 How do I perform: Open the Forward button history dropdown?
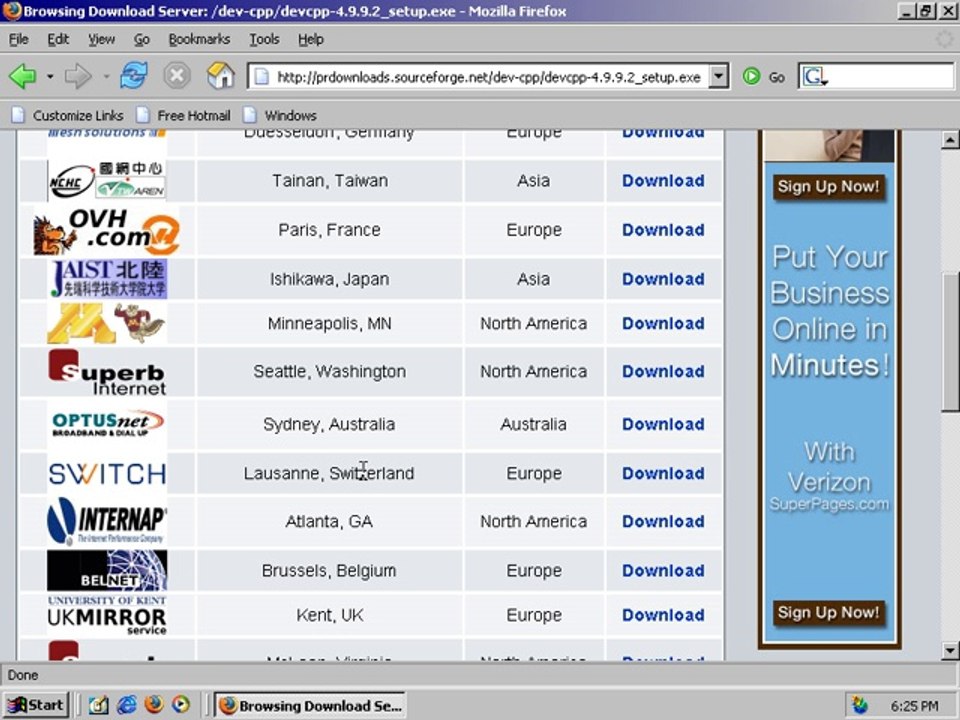[x=106, y=77]
